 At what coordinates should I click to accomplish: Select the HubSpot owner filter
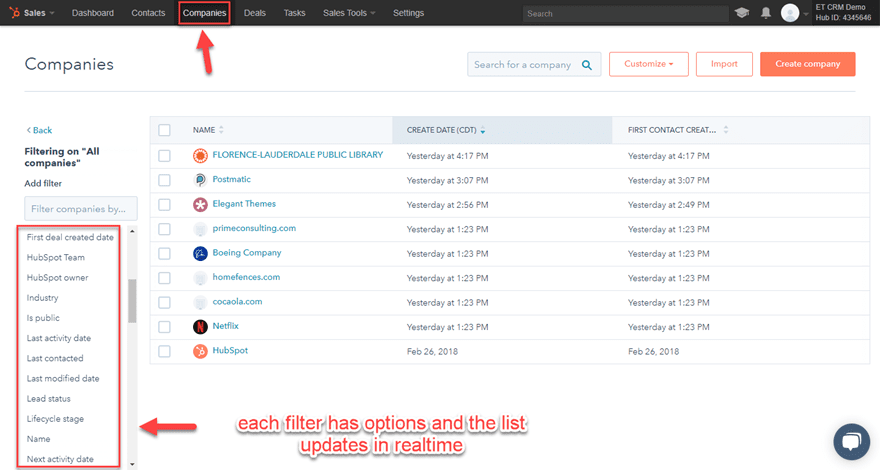pyautogui.click(x=57, y=277)
